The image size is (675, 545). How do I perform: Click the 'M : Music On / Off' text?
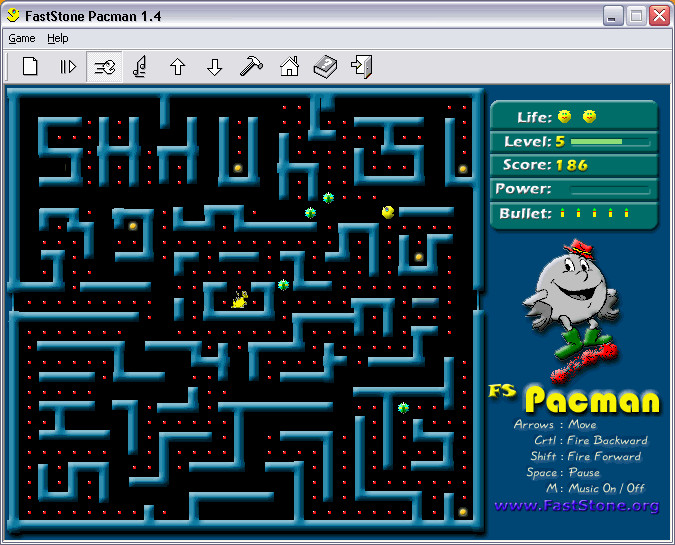coord(595,488)
